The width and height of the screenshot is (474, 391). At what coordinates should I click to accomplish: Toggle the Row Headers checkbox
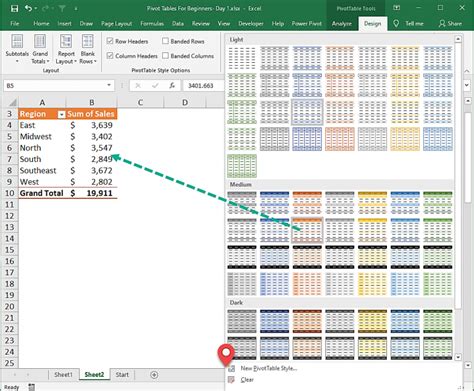[x=110, y=41]
